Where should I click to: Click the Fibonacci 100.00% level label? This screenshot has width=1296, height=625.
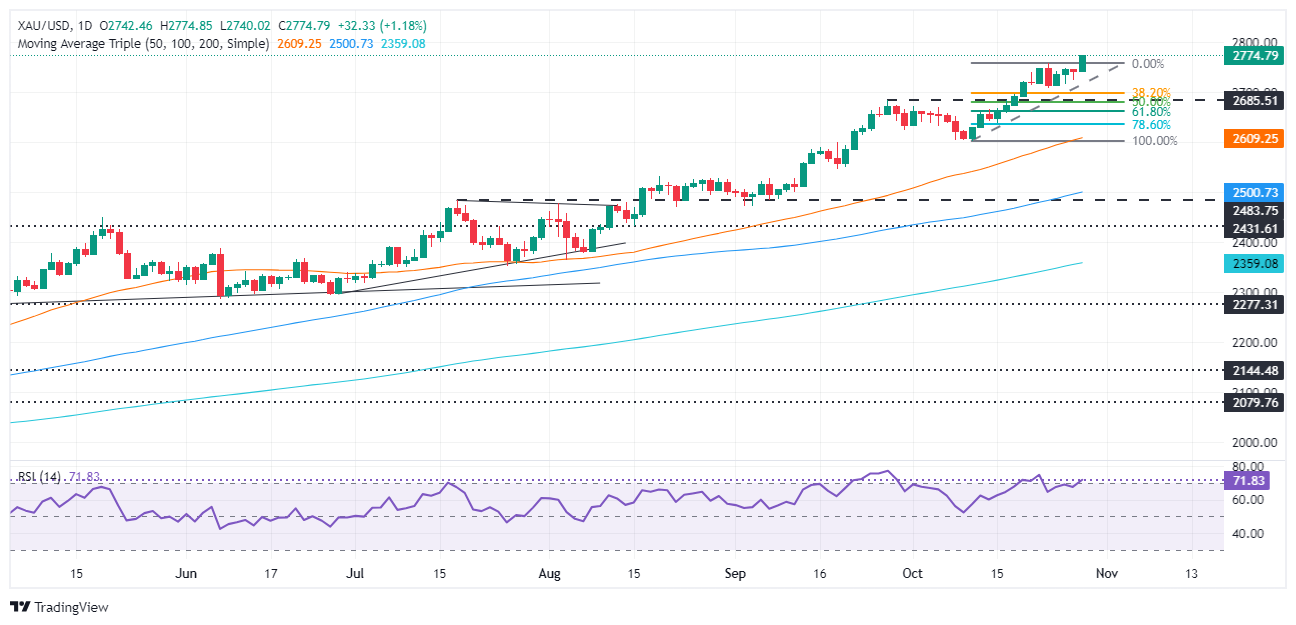coord(1153,141)
